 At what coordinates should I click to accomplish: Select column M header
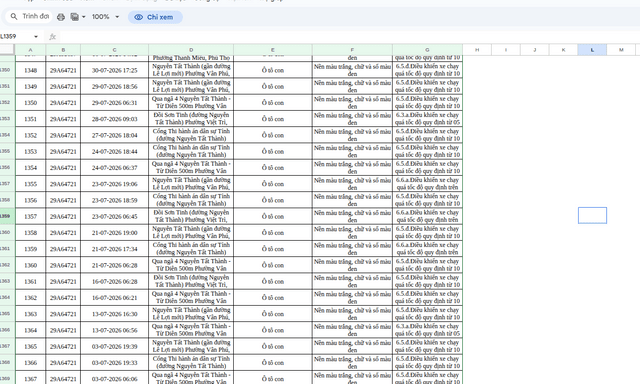pos(621,50)
